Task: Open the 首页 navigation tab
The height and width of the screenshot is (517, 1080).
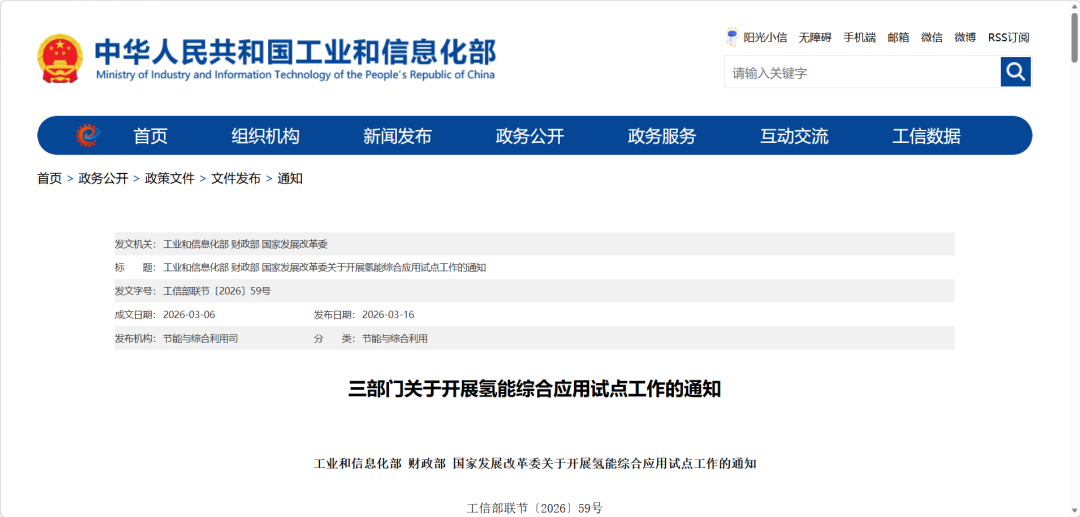Action: coord(151,136)
